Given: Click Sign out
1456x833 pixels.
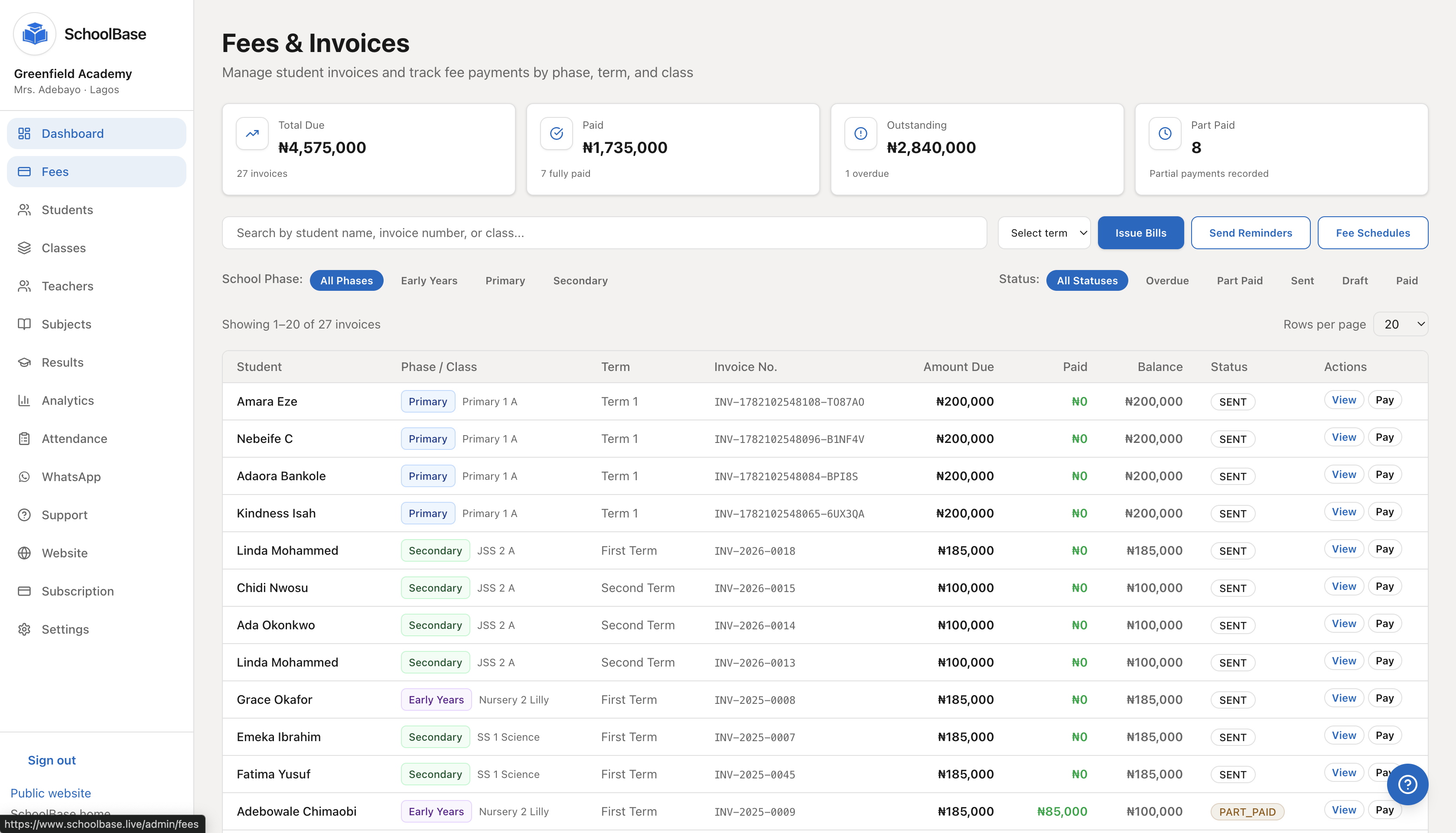Looking at the screenshot, I should [52, 760].
